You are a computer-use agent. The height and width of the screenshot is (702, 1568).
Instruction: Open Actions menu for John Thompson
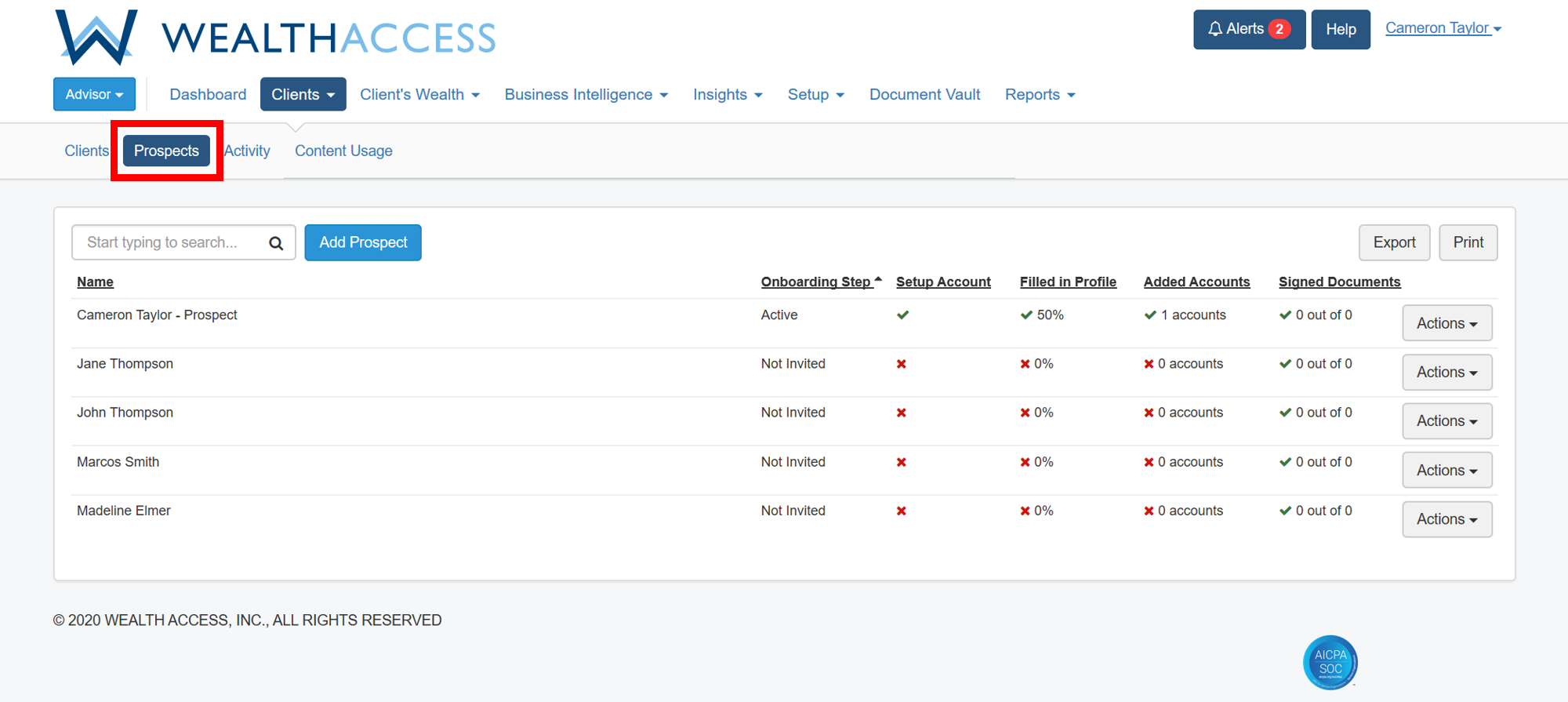[x=1446, y=421]
